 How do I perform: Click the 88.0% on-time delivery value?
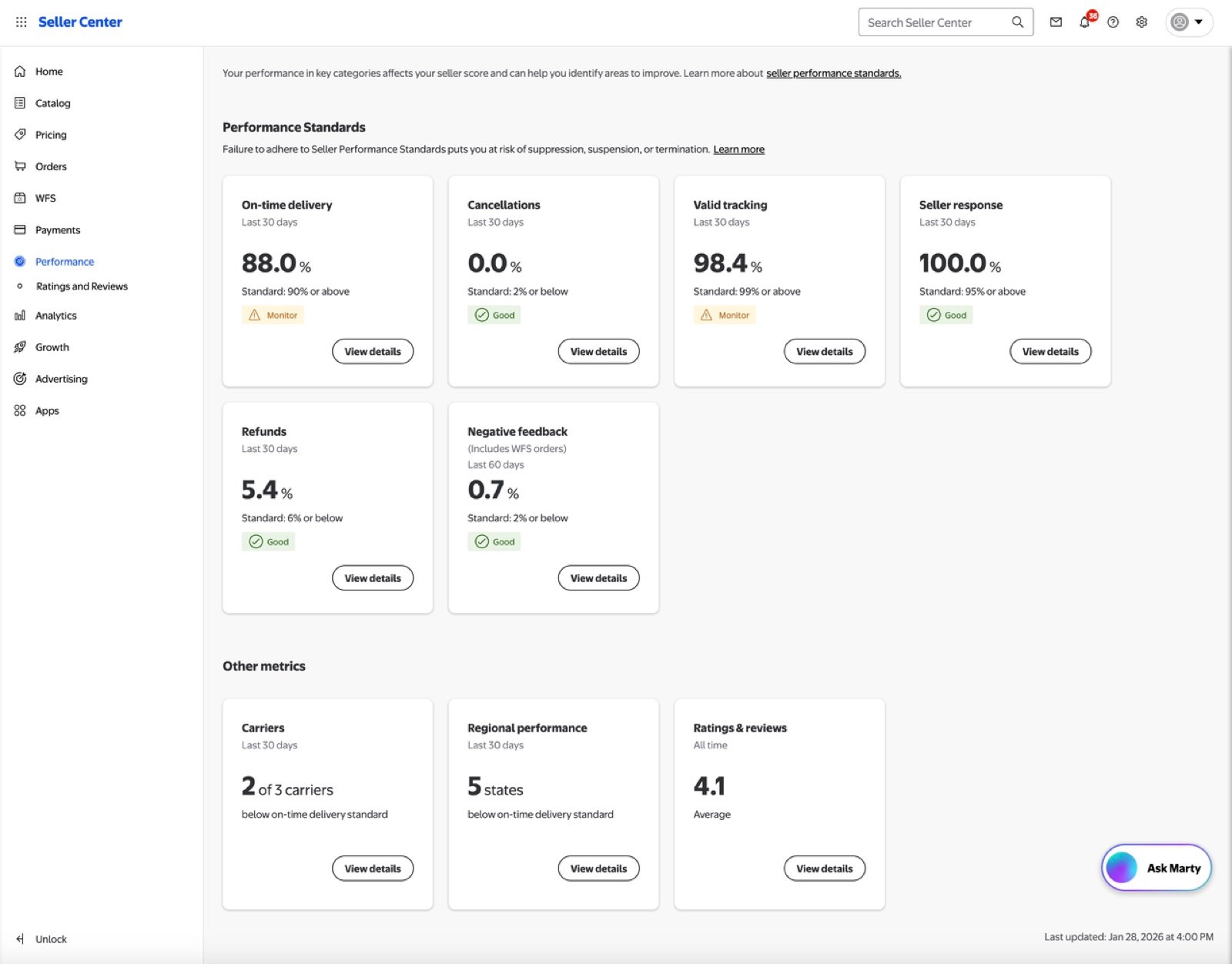pos(276,263)
